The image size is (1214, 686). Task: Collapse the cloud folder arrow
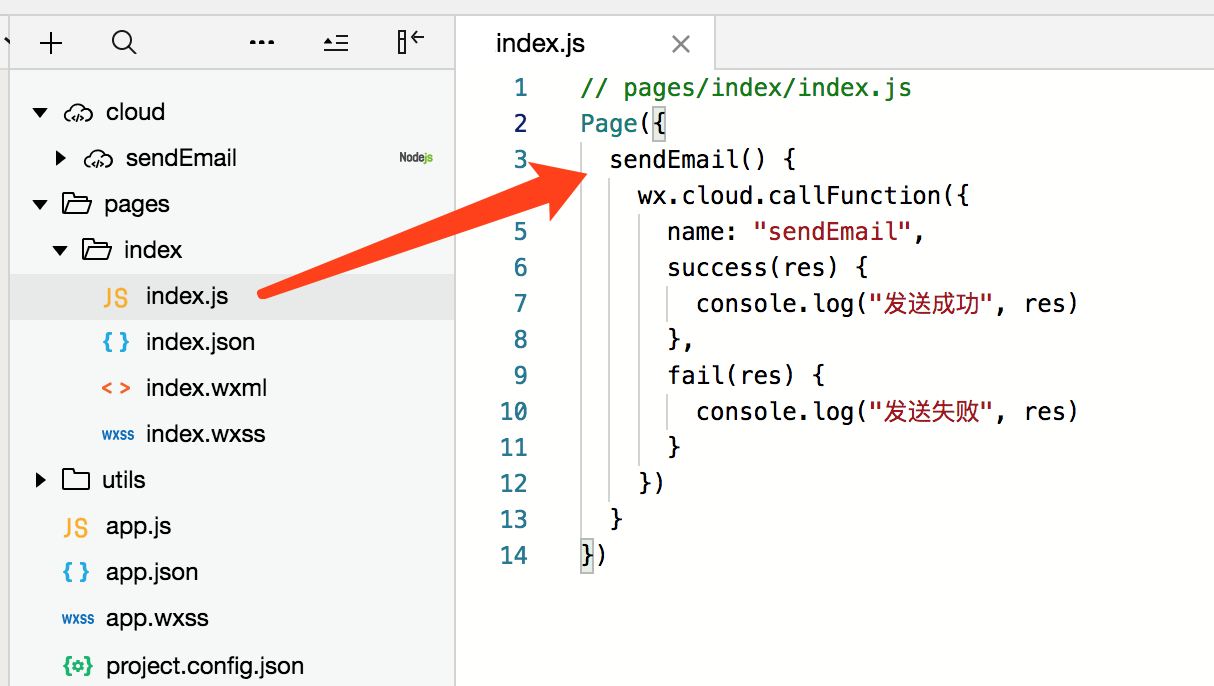[40, 113]
